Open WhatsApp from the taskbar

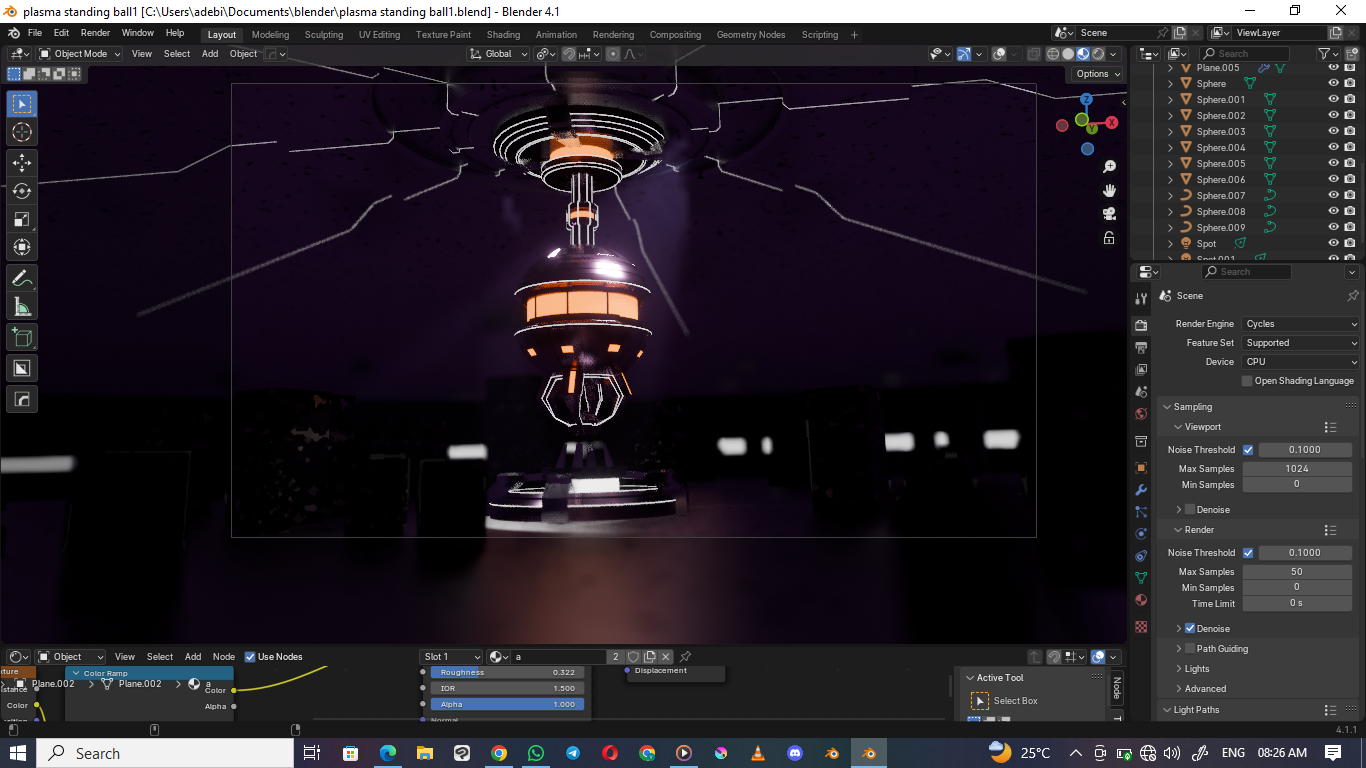(536, 753)
